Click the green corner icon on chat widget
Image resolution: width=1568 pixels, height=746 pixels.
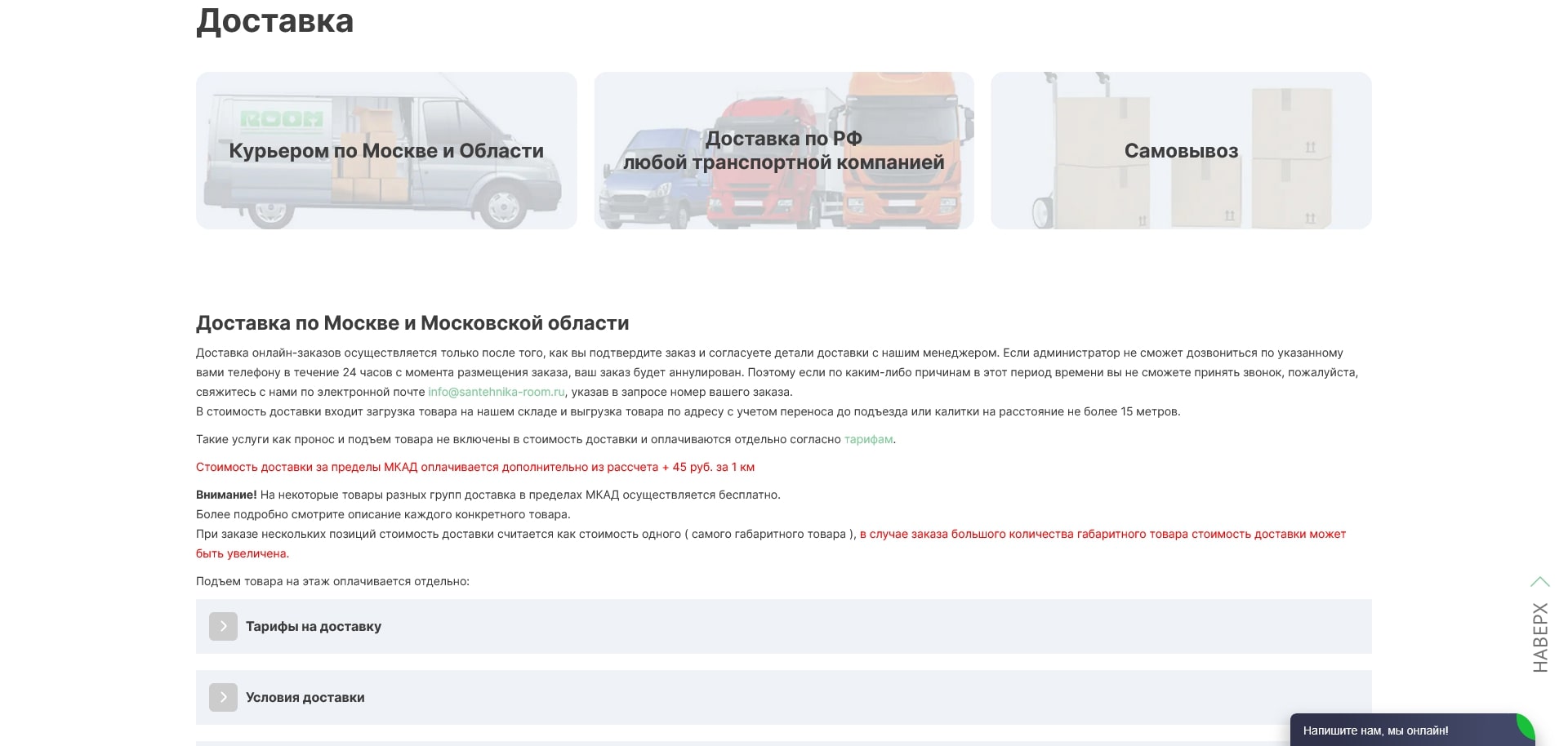[x=1524, y=726]
